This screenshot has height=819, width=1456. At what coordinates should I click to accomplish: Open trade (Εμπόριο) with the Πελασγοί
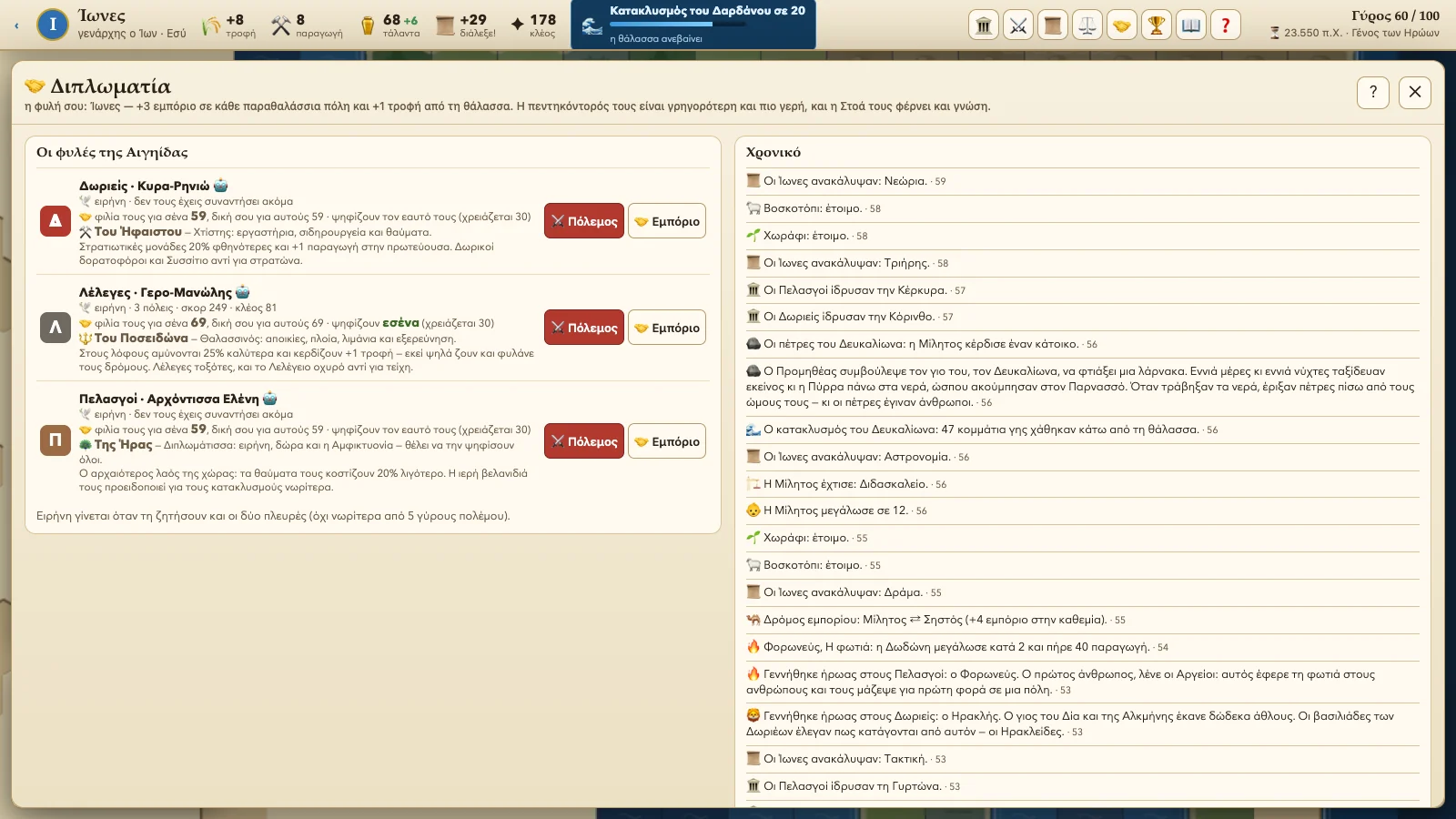[667, 441]
